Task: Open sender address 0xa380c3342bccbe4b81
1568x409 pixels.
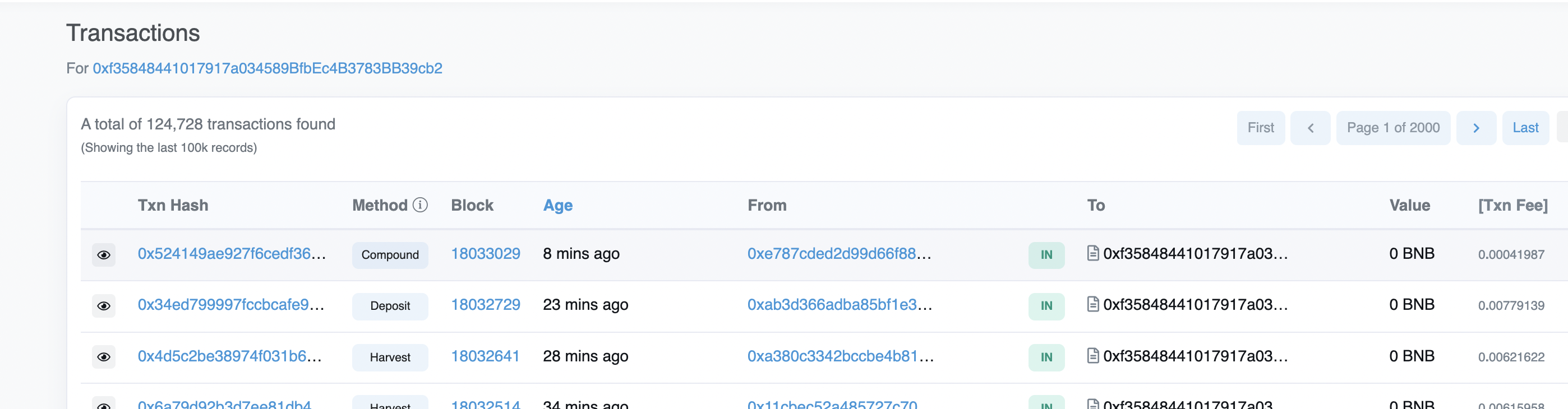Action: (840, 356)
